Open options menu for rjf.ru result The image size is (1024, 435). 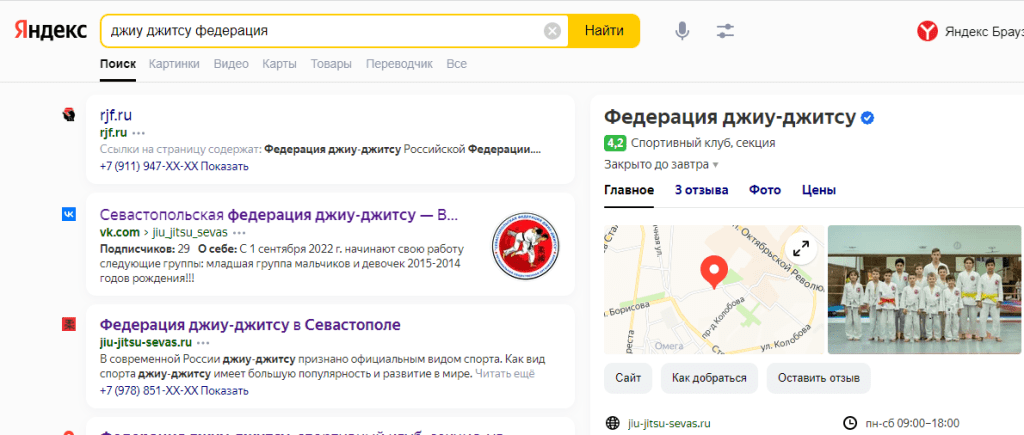[x=139, y=132]
